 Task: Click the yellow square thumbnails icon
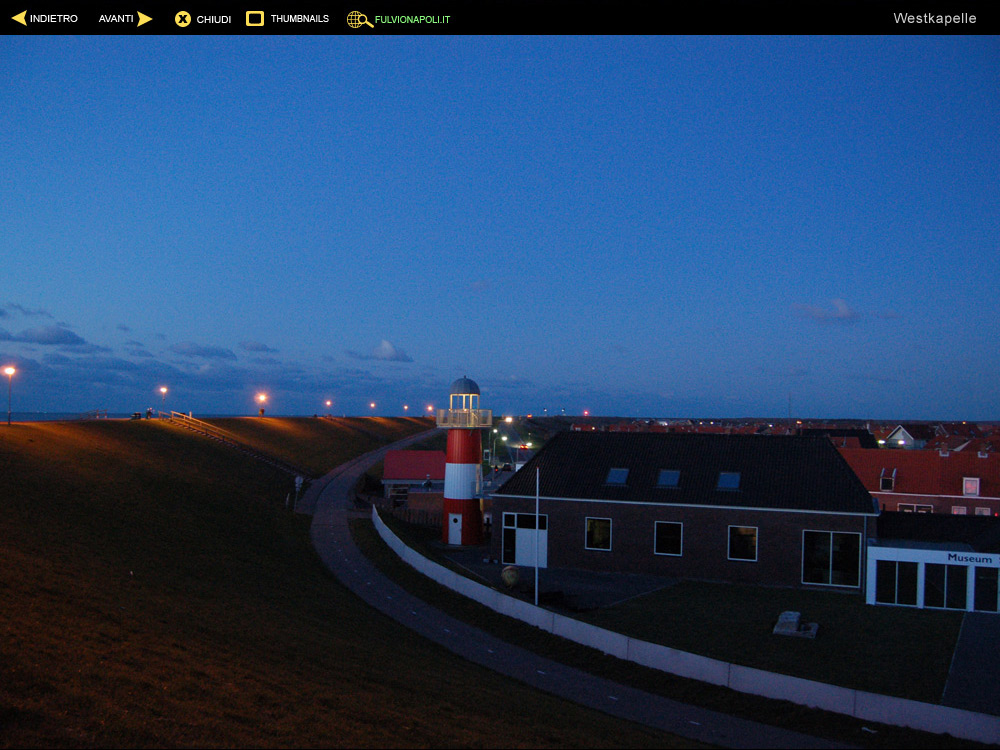pyautogui.click(x=255, y=18)
